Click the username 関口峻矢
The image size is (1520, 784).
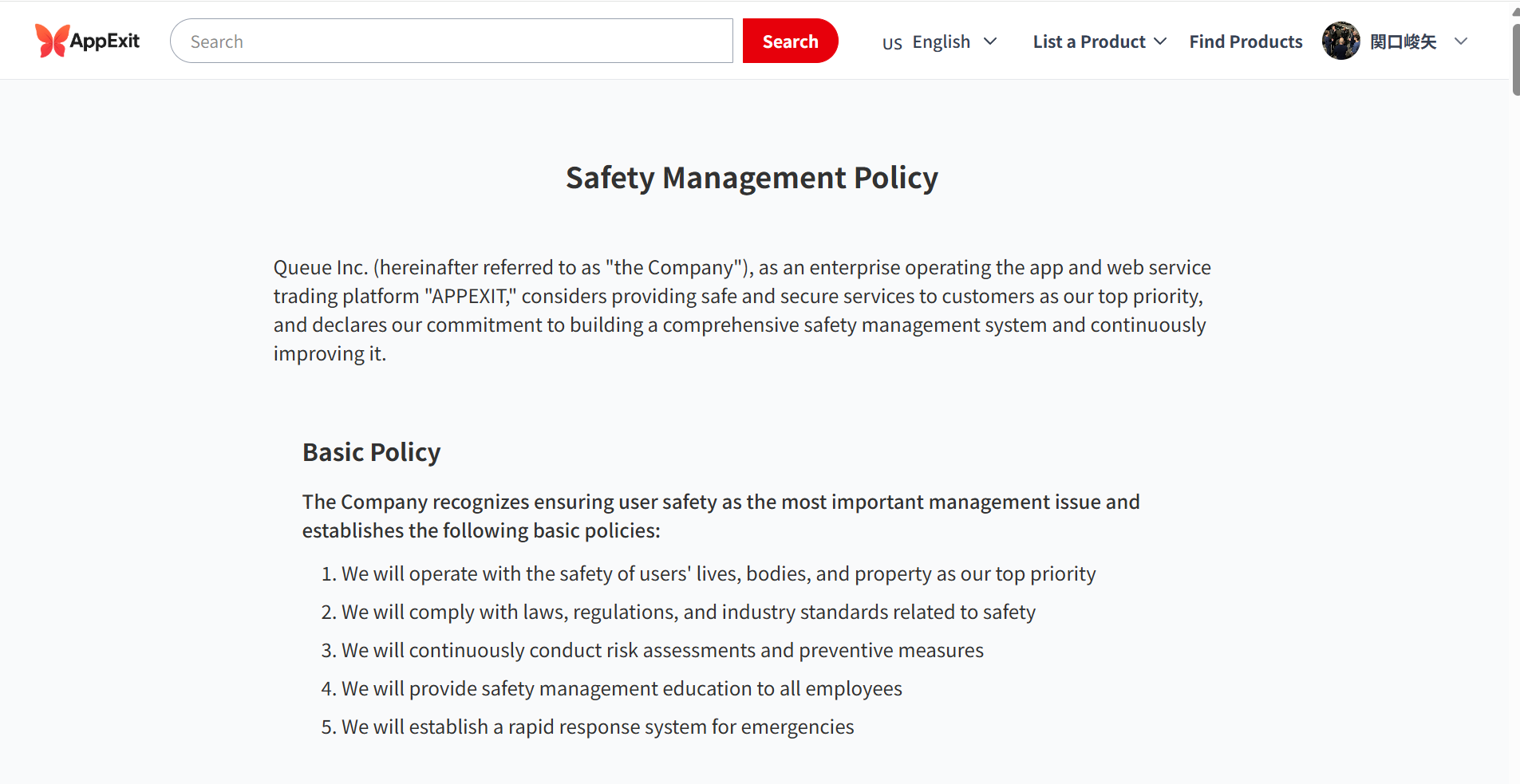pos(1403,41)
